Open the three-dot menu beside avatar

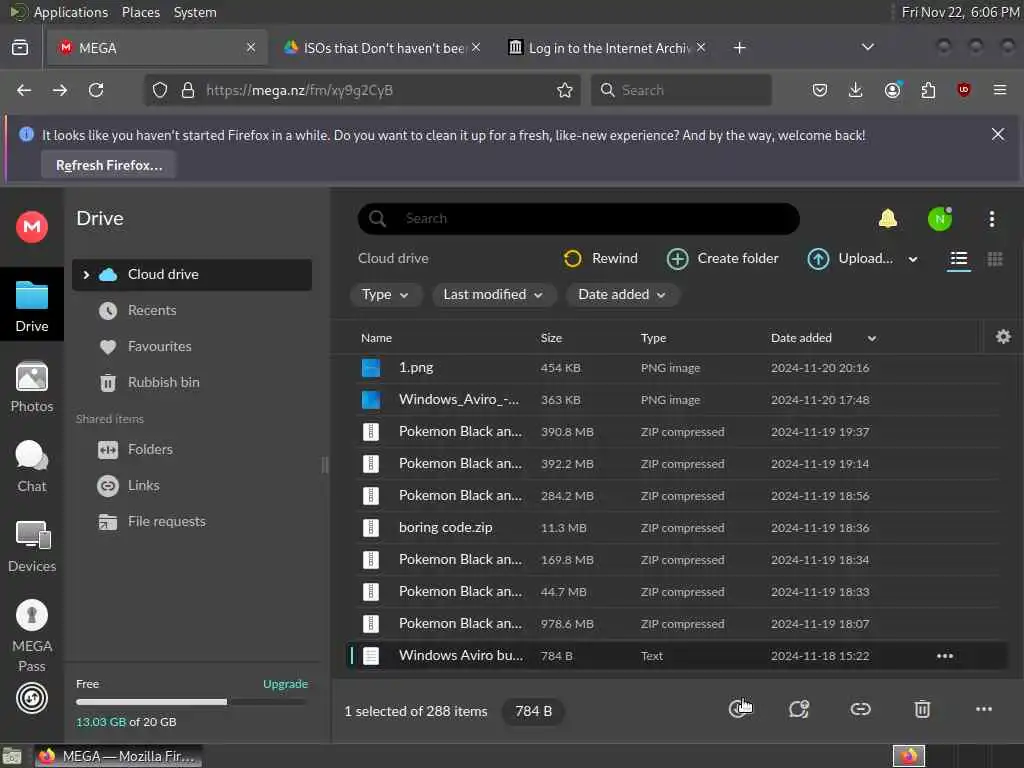[x=991, y=219]
